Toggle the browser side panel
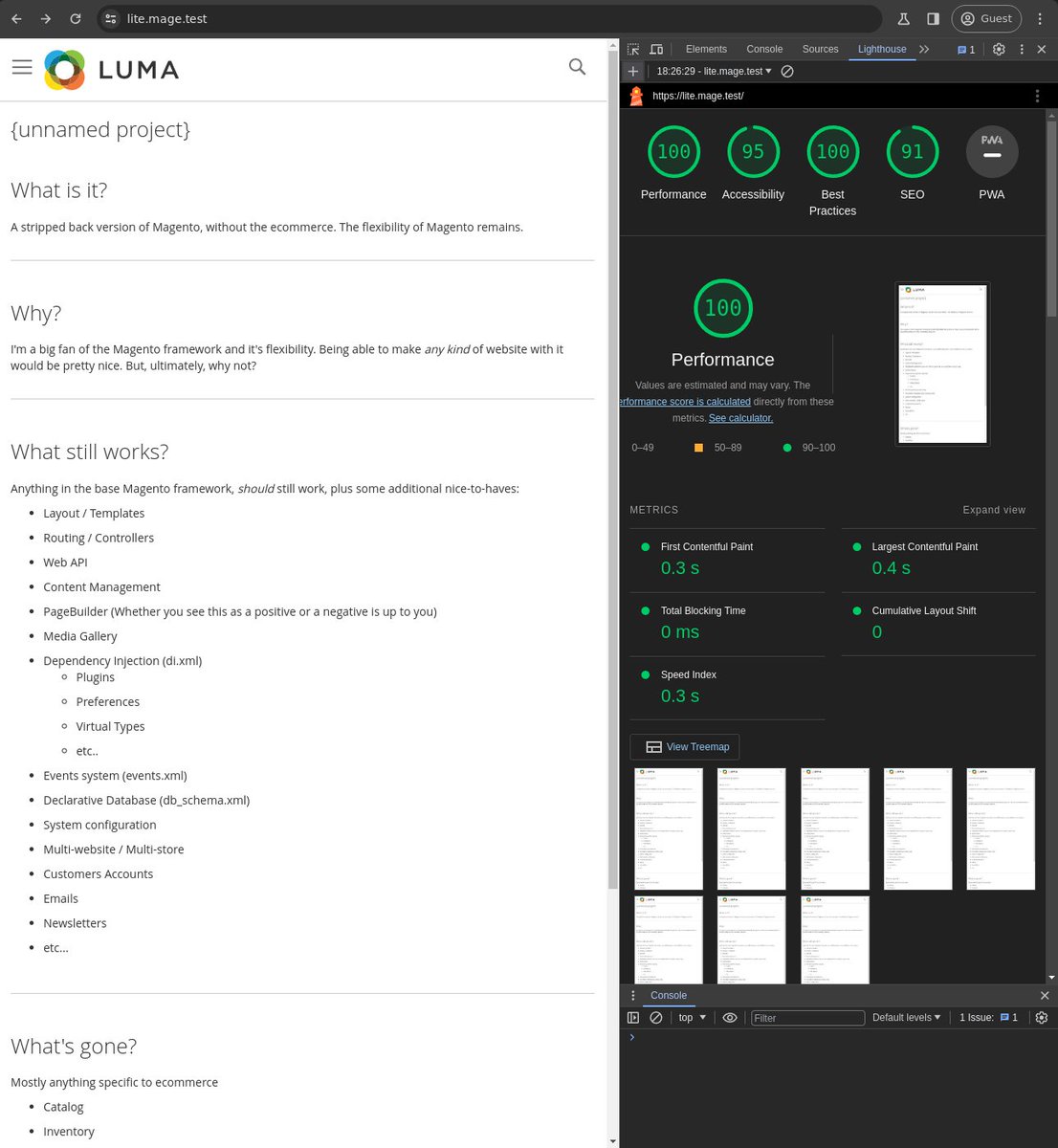The height and width of the screenshot is (1148, 1058). [933, 18]
